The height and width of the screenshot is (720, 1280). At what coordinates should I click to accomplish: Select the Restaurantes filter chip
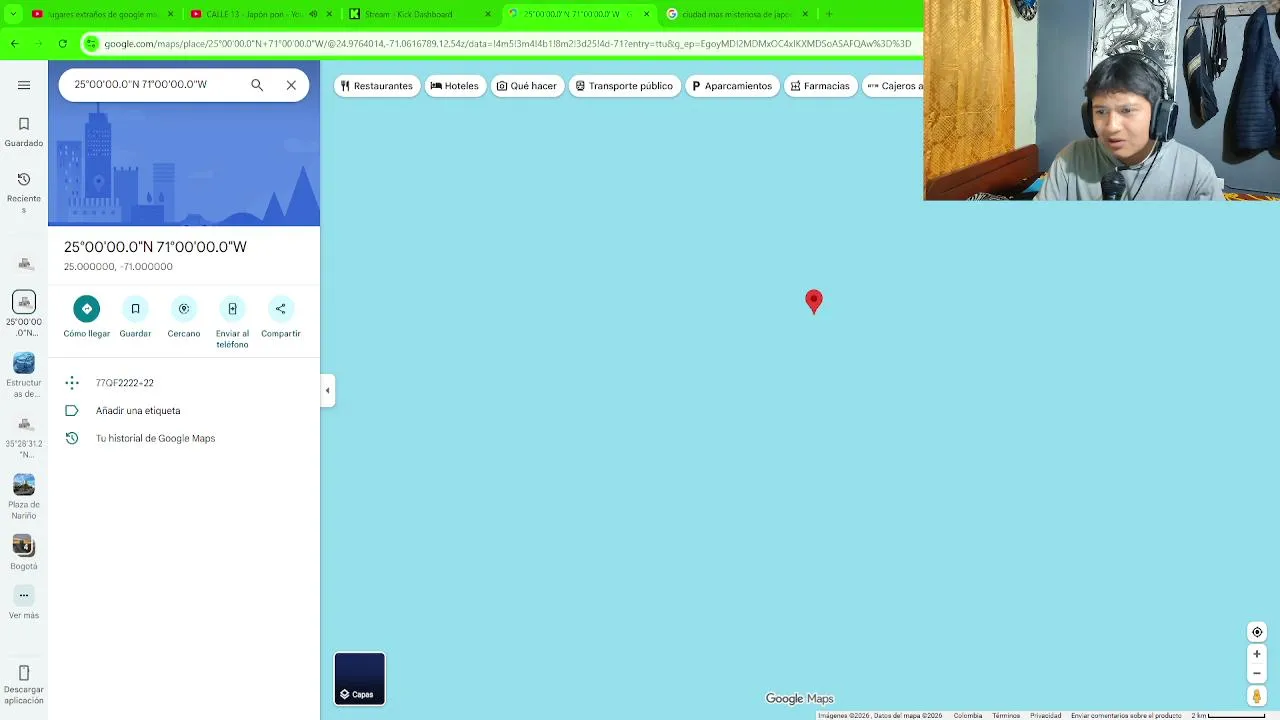[x=376, y=86]
